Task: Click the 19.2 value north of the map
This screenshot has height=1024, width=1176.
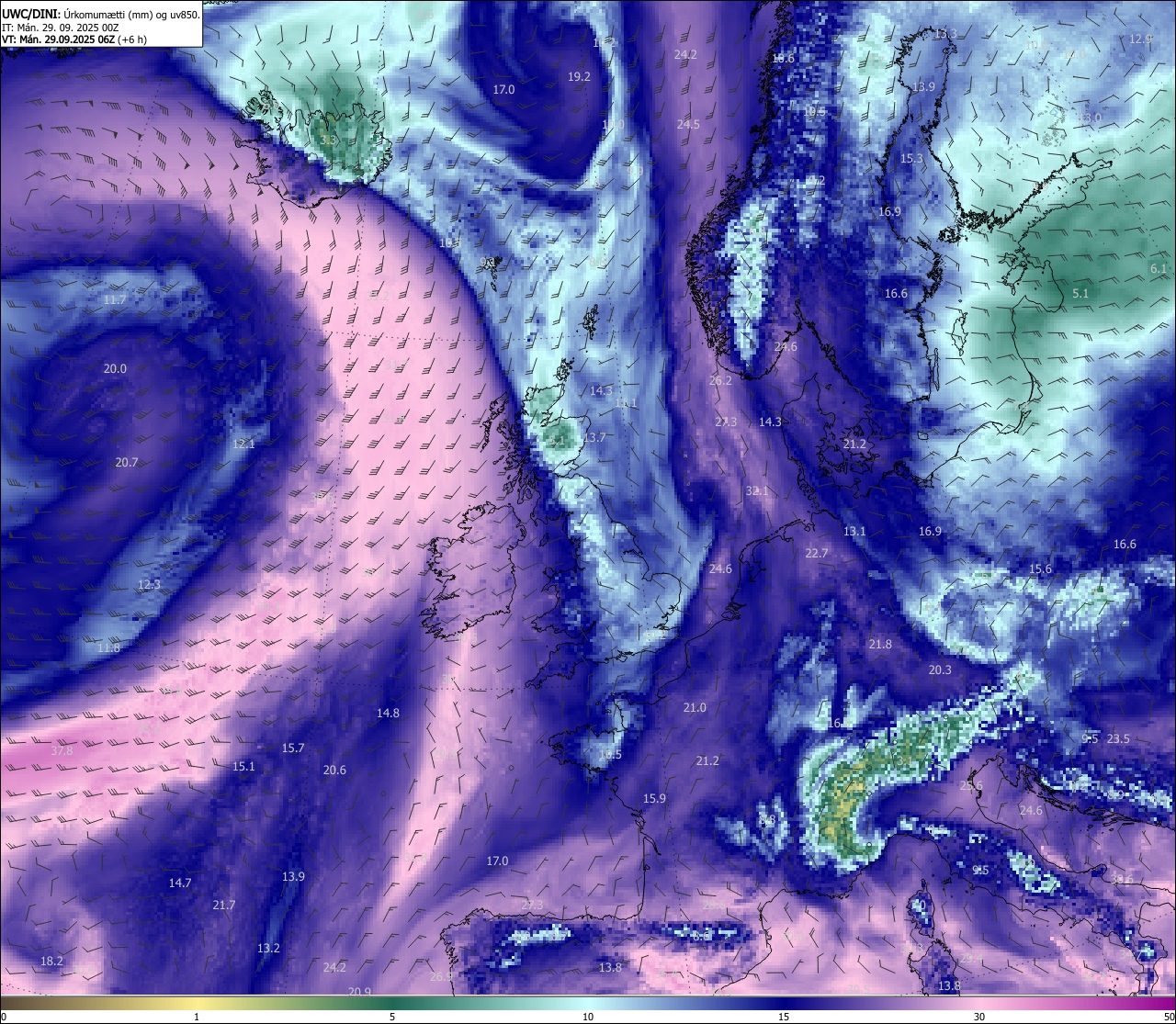Action: click(x=580, y=77)
